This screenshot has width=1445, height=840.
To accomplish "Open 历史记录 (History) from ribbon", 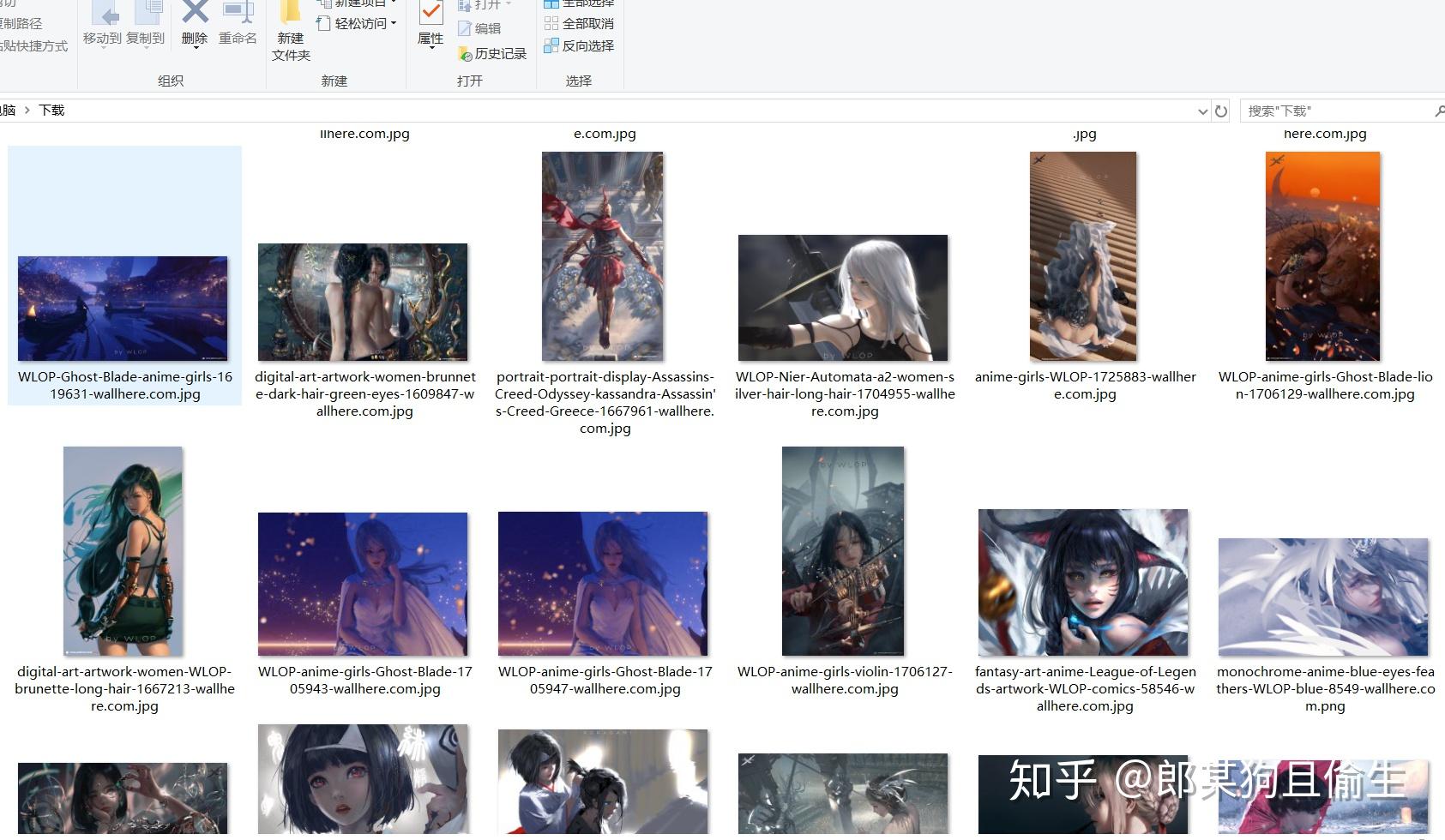I will tap(493, 54).
